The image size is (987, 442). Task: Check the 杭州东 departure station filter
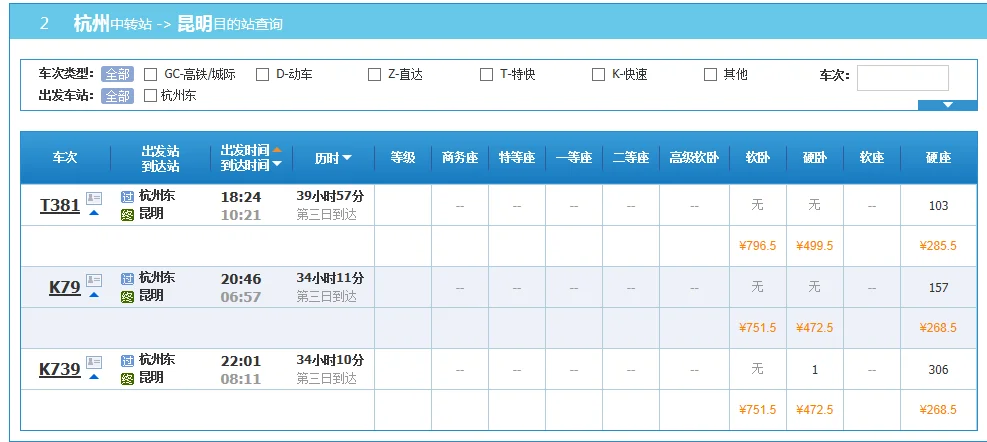pyautogui.click(x=150, y=96)
